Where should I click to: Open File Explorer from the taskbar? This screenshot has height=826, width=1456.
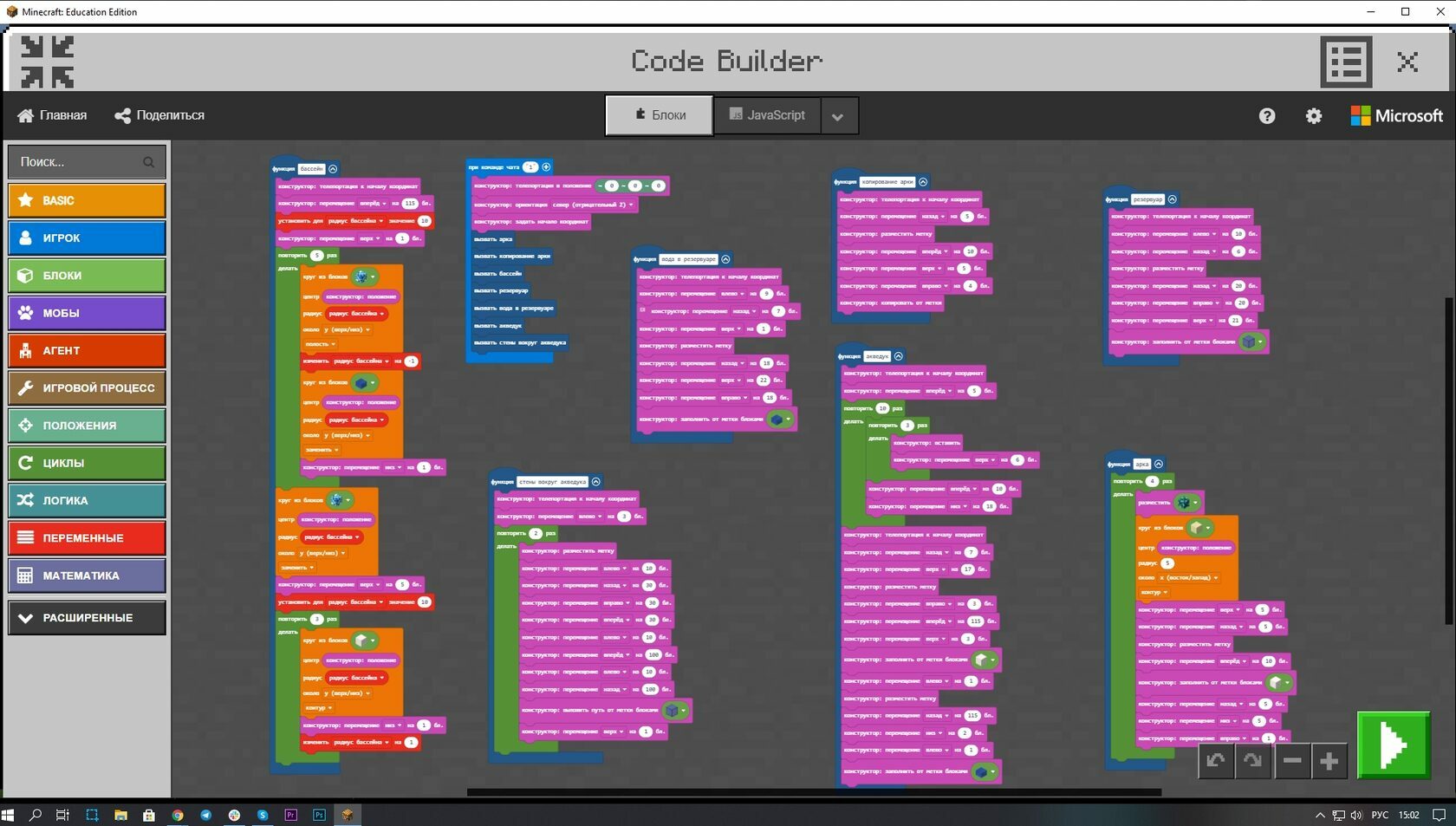coord(120,815)
